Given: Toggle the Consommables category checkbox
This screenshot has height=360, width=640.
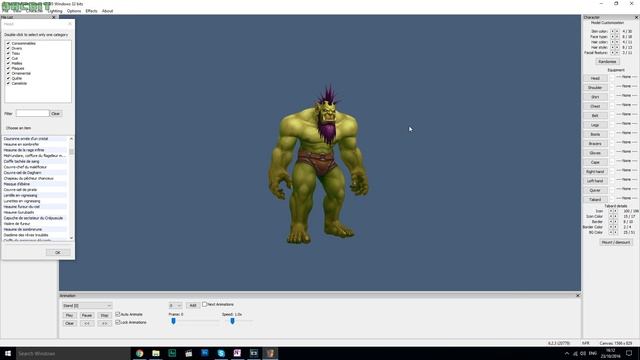Looking at the screenshot, I should click(x=8, y=43).
